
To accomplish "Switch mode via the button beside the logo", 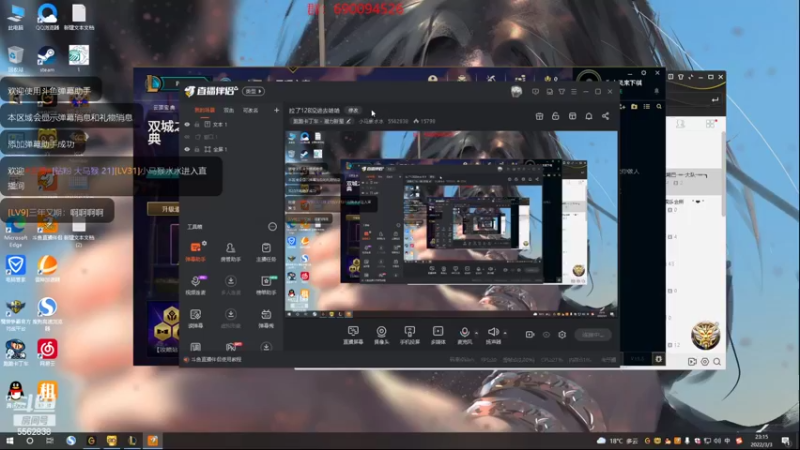I will click(253, 91).
